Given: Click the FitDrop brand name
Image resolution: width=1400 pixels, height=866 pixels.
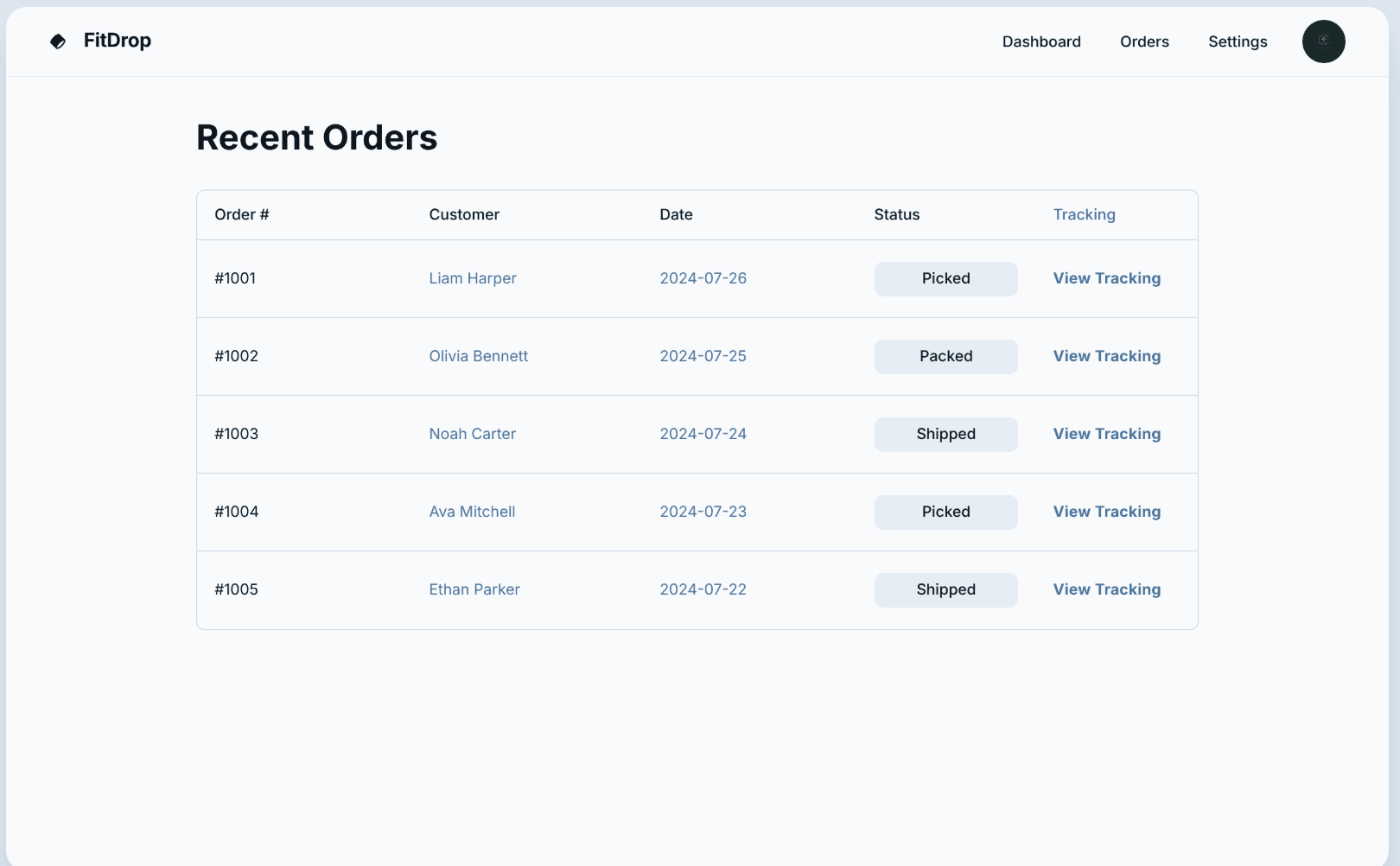Looking at the screenshot, I should [x=118, y=41].
